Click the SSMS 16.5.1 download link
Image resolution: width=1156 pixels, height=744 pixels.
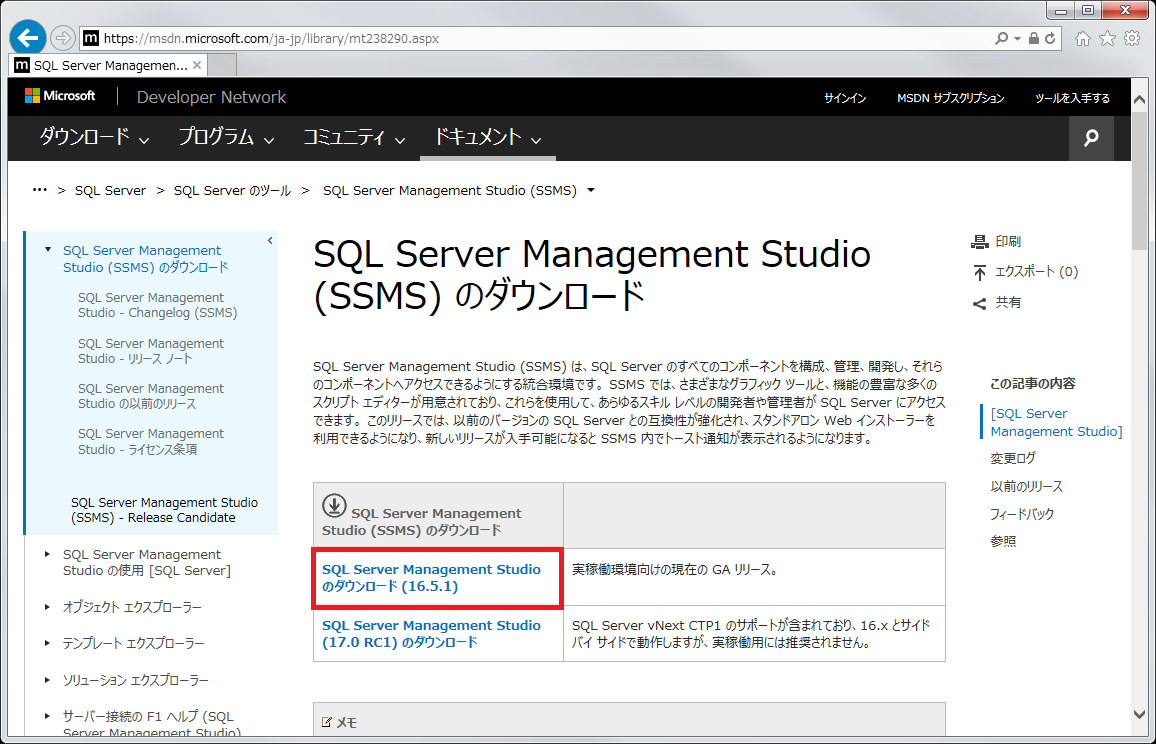pos(431,578)
